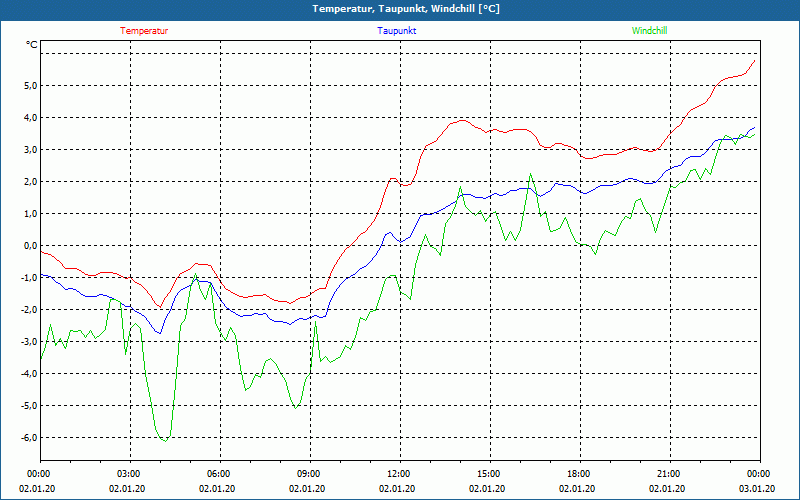Click the 5,0 y-axis value
The height and width of the screenshot is (500, 800).
coord(31,86)
